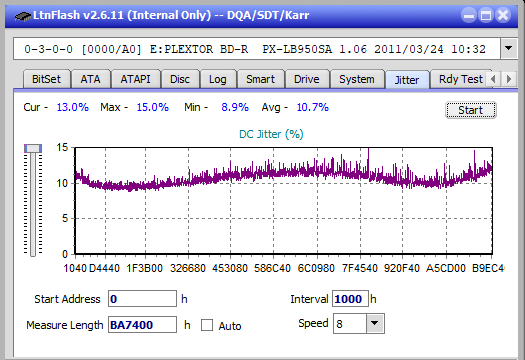Click the LtnFlash chip icon in title bar

coord(23,16)
